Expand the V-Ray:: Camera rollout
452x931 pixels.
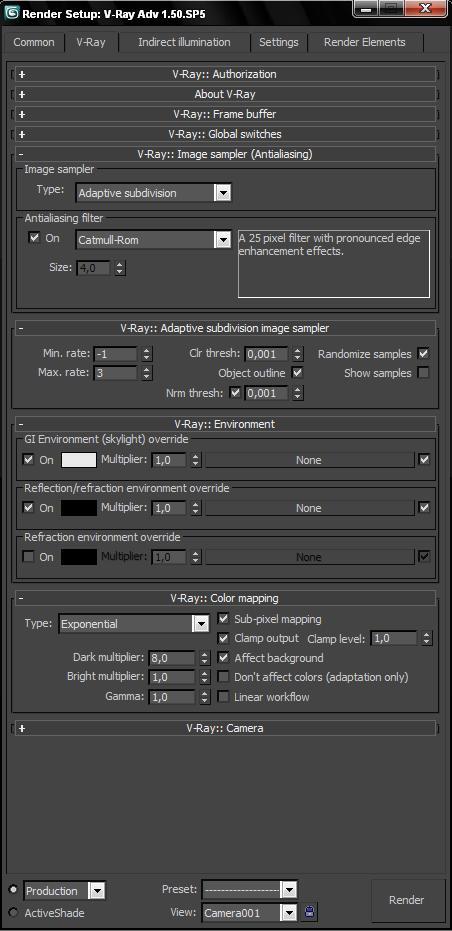225,728
